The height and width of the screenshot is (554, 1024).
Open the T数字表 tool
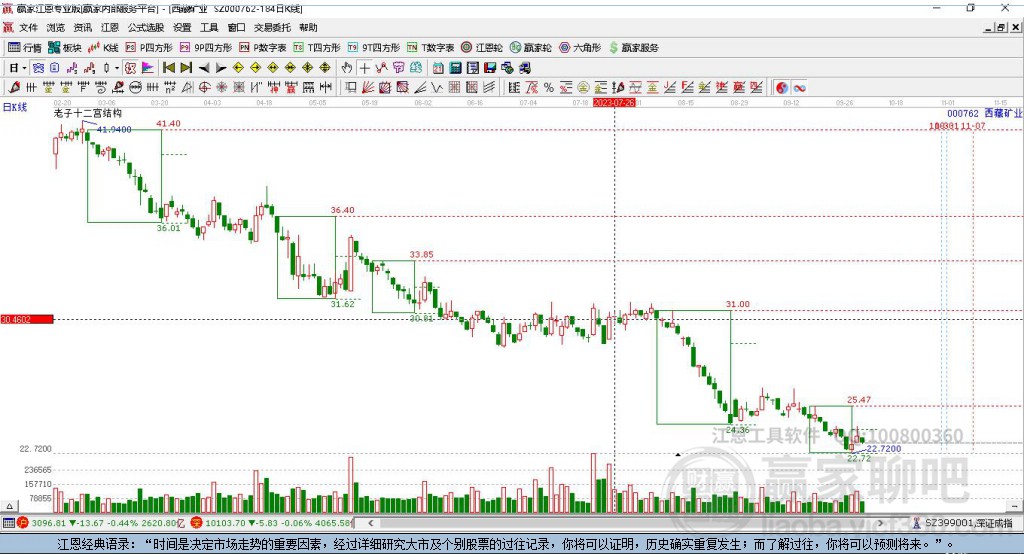(430, 48)
